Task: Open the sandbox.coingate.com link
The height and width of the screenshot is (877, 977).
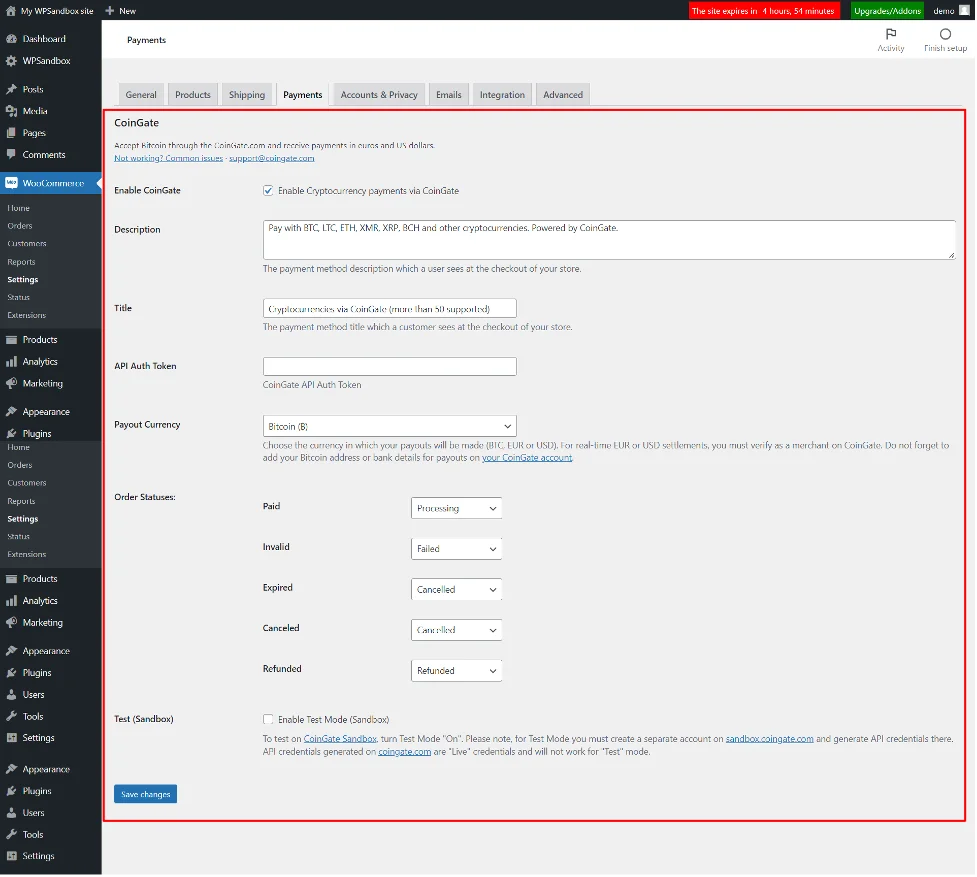Action: point(770,739)
